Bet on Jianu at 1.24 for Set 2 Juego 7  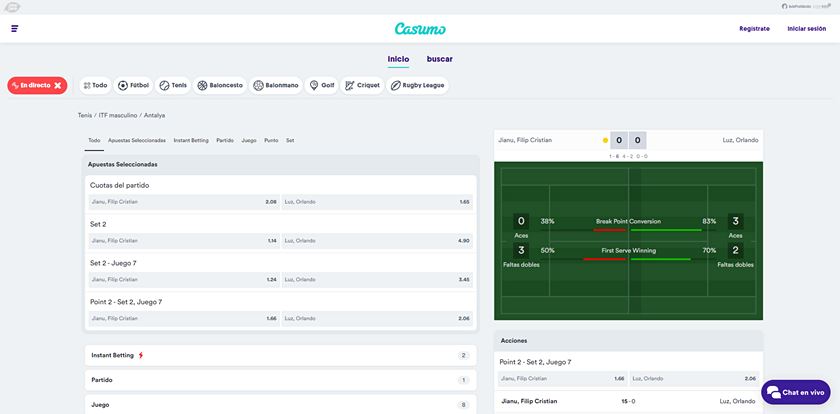tap(184, 280)
